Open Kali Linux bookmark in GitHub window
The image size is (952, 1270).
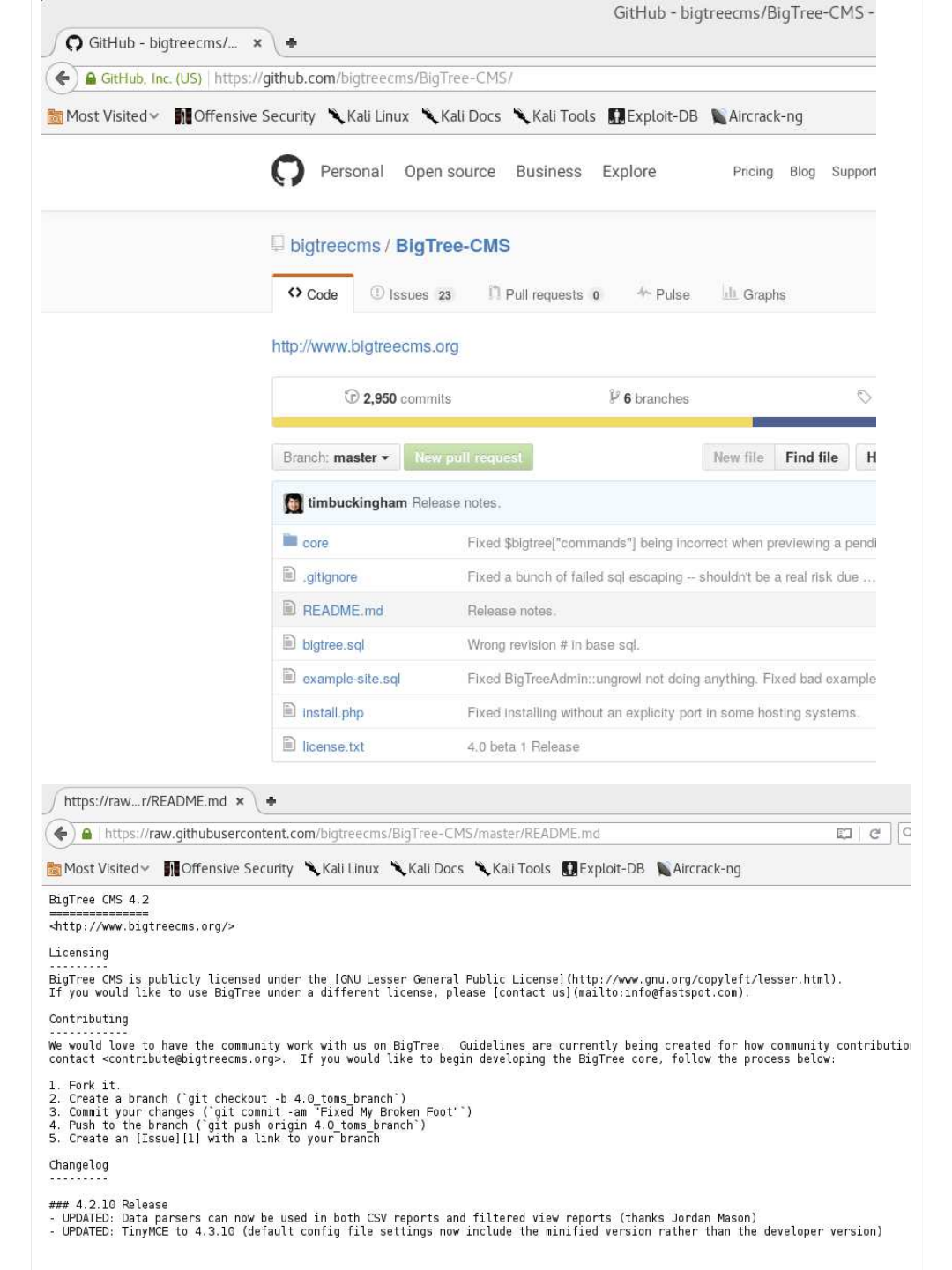click(368, 116)
